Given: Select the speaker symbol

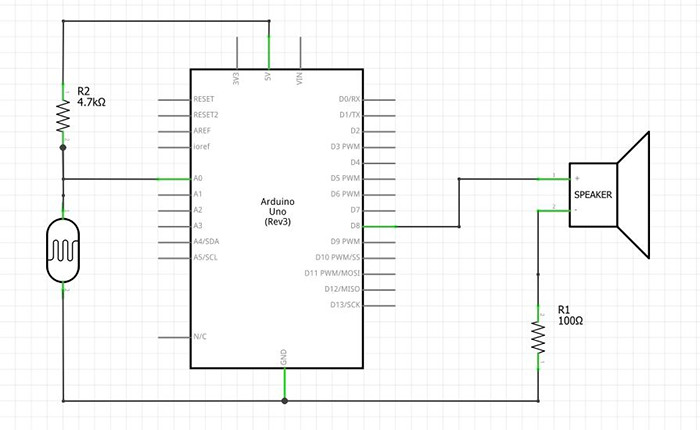Looking at the screenshot, I should point(610,194).
